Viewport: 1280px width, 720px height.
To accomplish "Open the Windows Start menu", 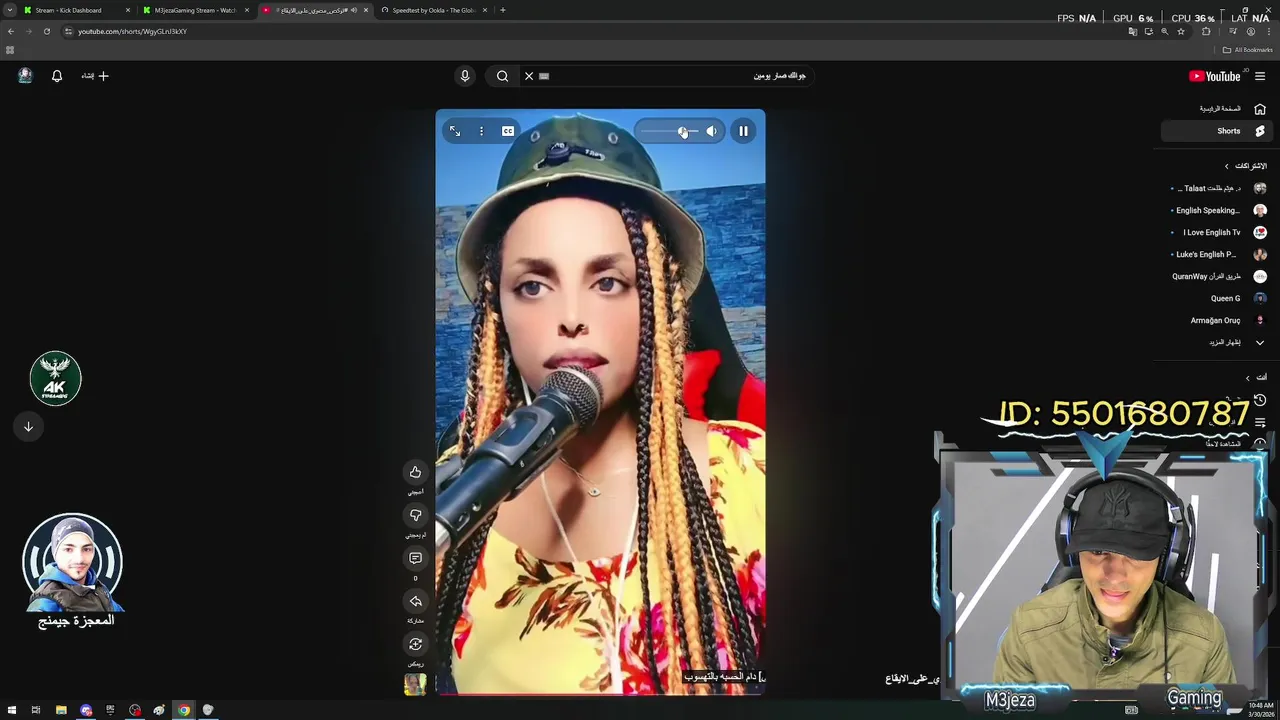I will (11, 710).
